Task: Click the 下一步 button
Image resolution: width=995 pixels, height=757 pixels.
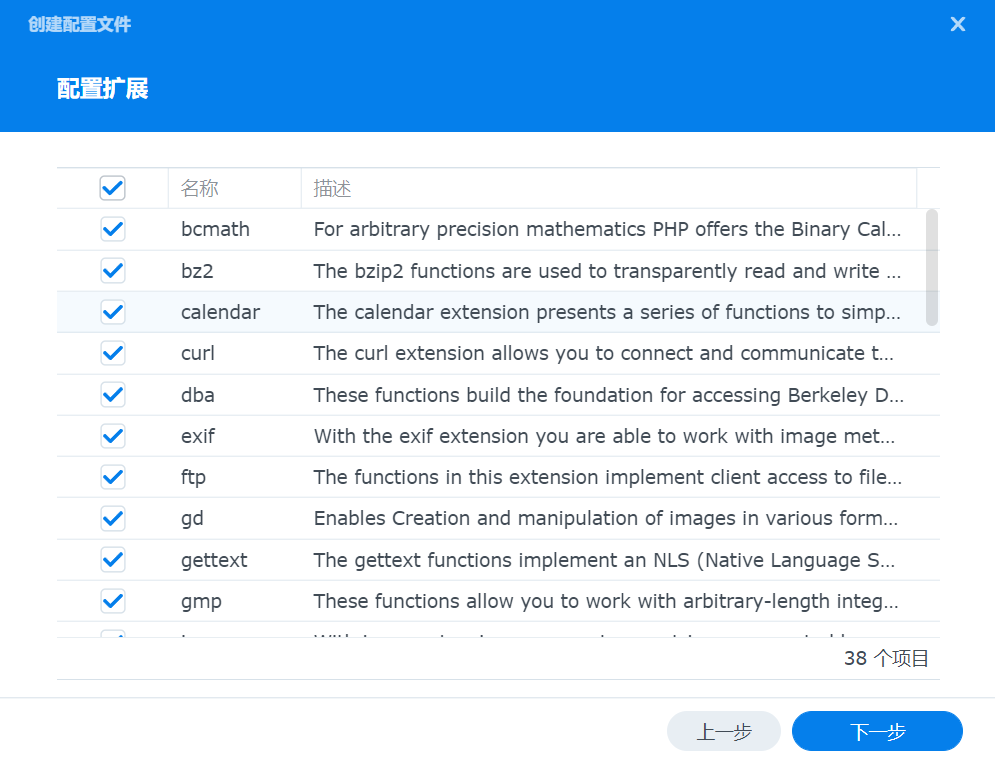Action: pyautogui.click(x=877, y=731)
